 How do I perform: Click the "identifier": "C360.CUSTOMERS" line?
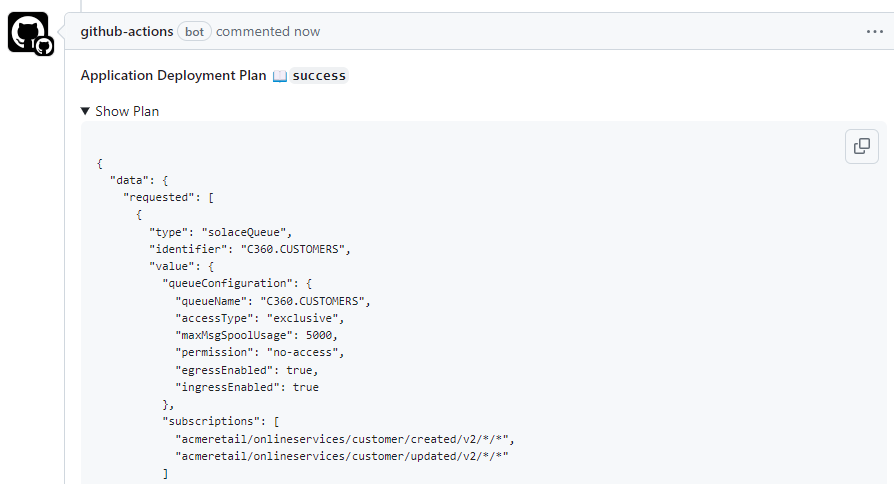[250, 249]
